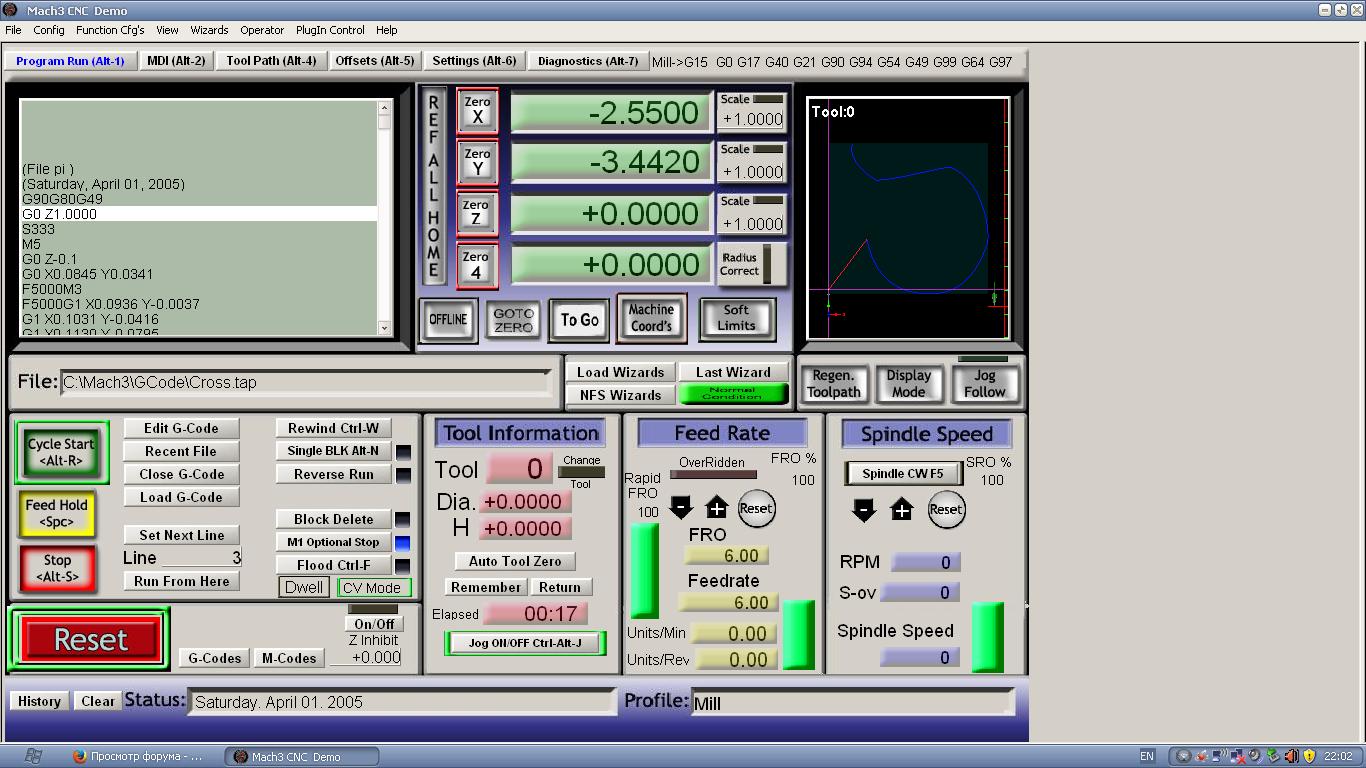Click the tray clock showing 22:02

(x=1338, y=756)
